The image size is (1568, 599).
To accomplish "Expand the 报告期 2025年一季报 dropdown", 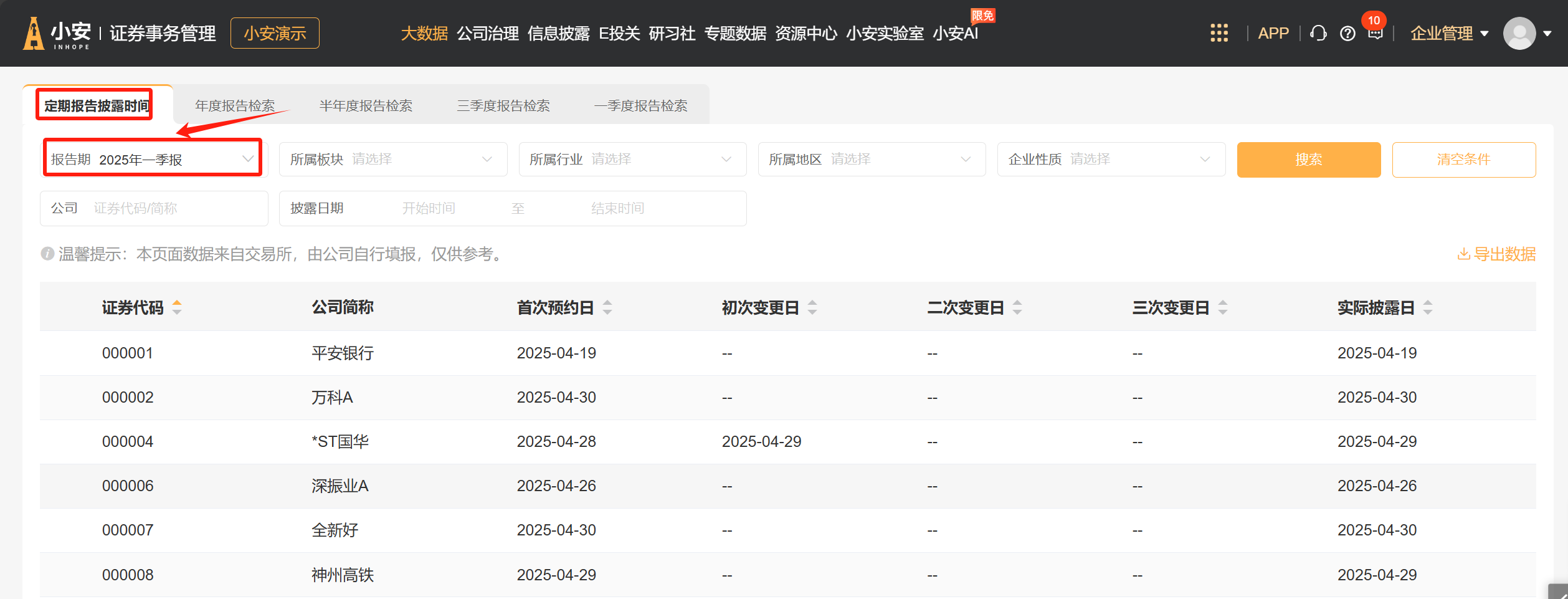I will [x=153, y=160].
